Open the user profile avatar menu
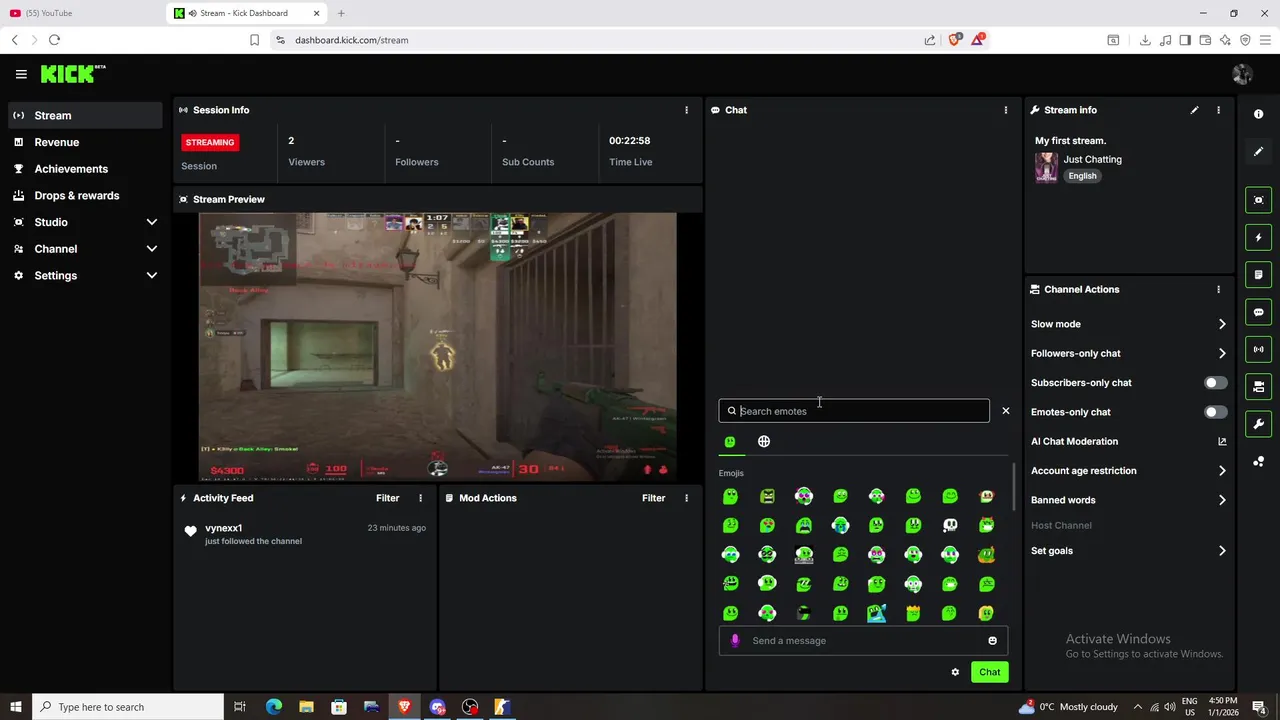 [x=1242, y=74]
